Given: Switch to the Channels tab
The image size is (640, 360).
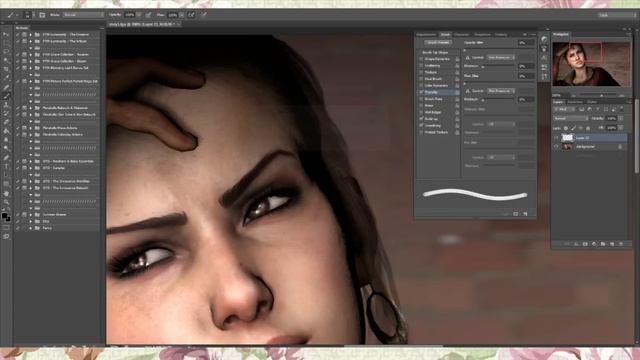Looking at the screenshot, I should [x=575, y=102].
